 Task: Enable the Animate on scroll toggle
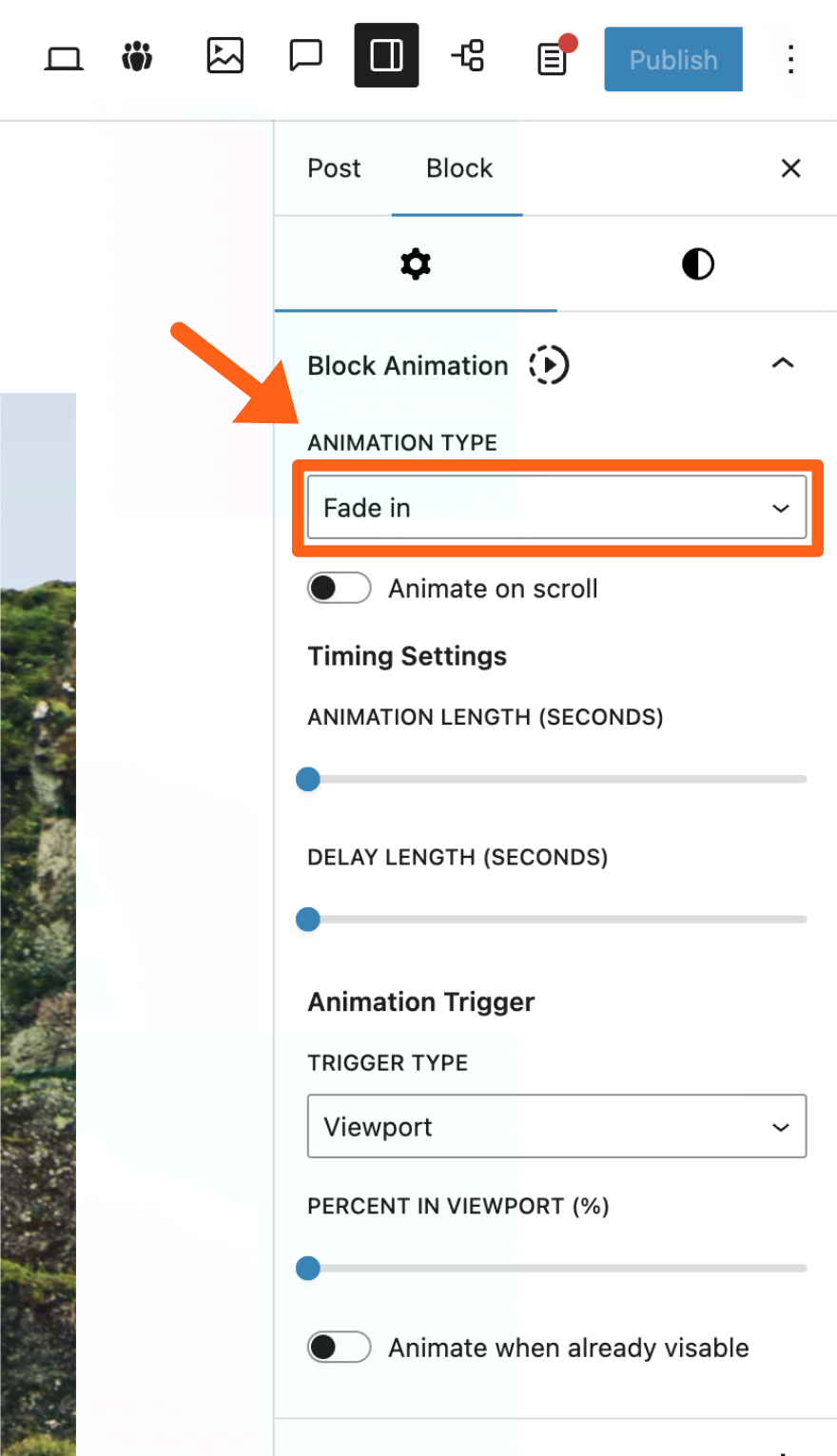[x=339, y=589]
